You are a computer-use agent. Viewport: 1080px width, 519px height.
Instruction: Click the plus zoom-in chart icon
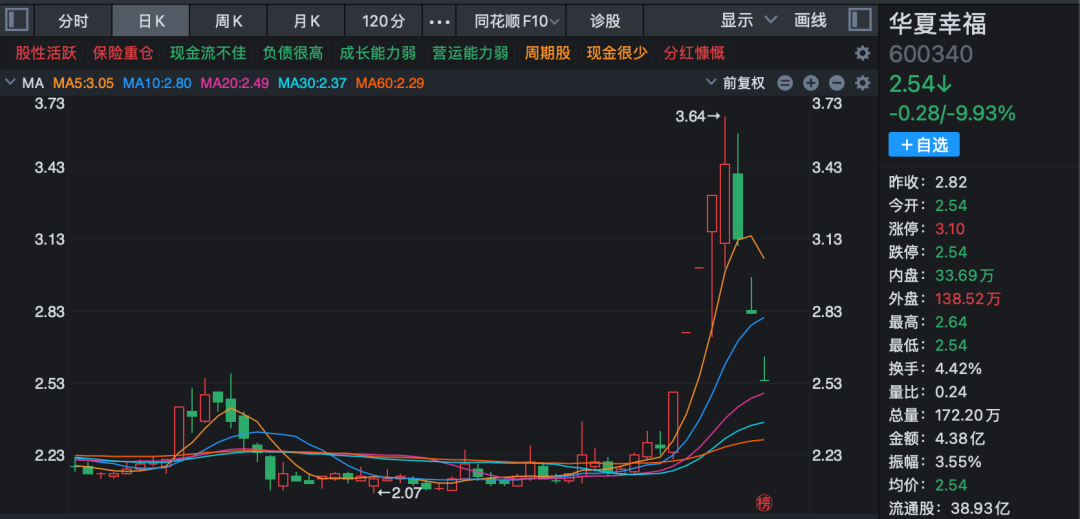tap(811, 83)
